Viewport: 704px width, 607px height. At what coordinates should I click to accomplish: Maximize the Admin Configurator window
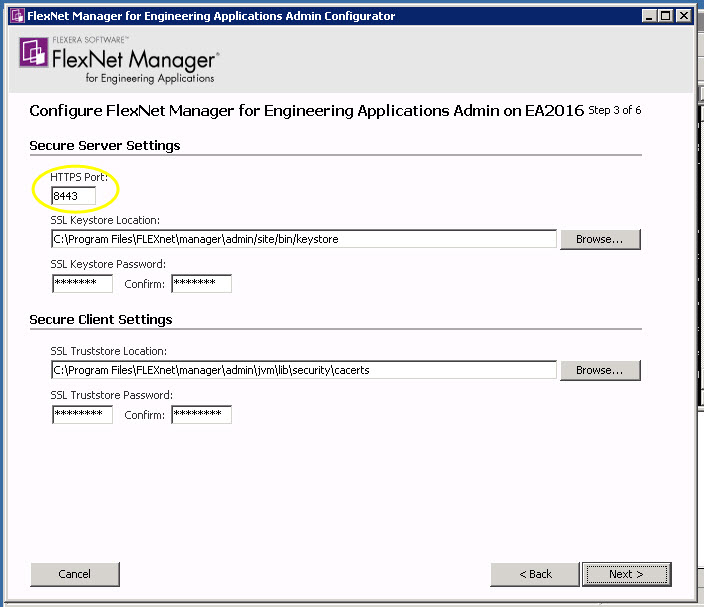(665, 16)
